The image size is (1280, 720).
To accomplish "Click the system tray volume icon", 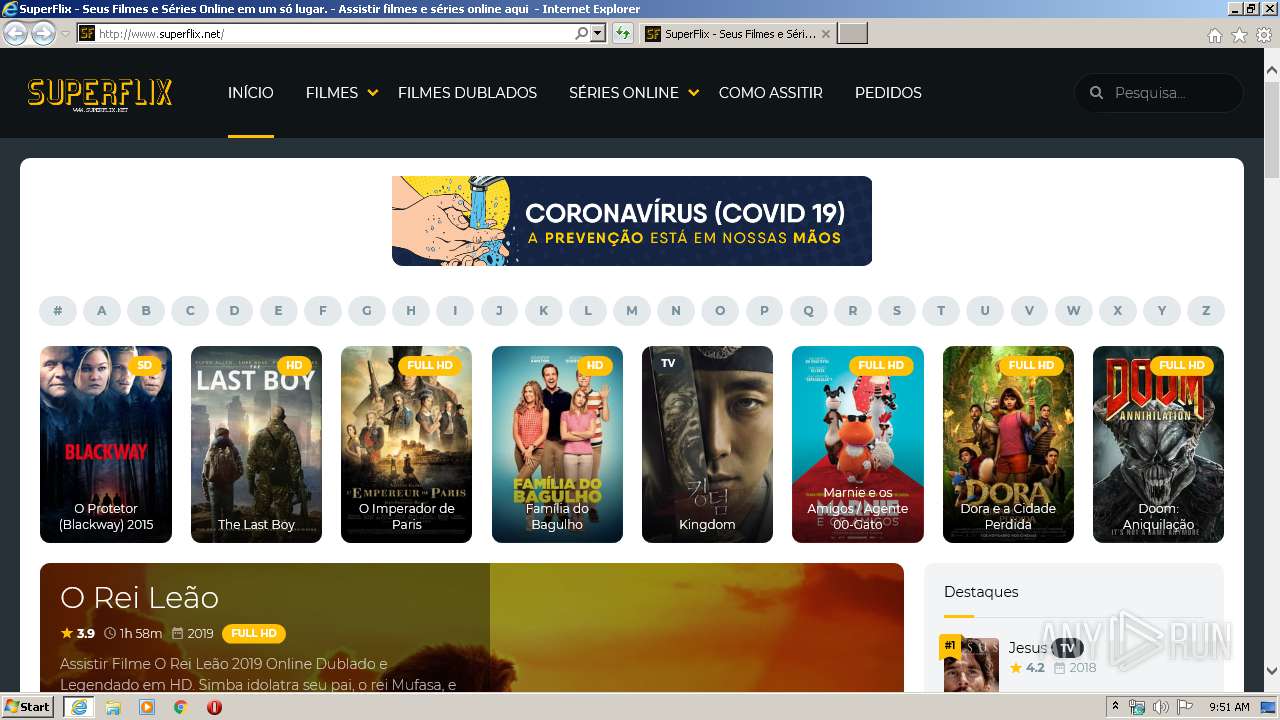I will pyautogui.click(x=1161, y=707).
